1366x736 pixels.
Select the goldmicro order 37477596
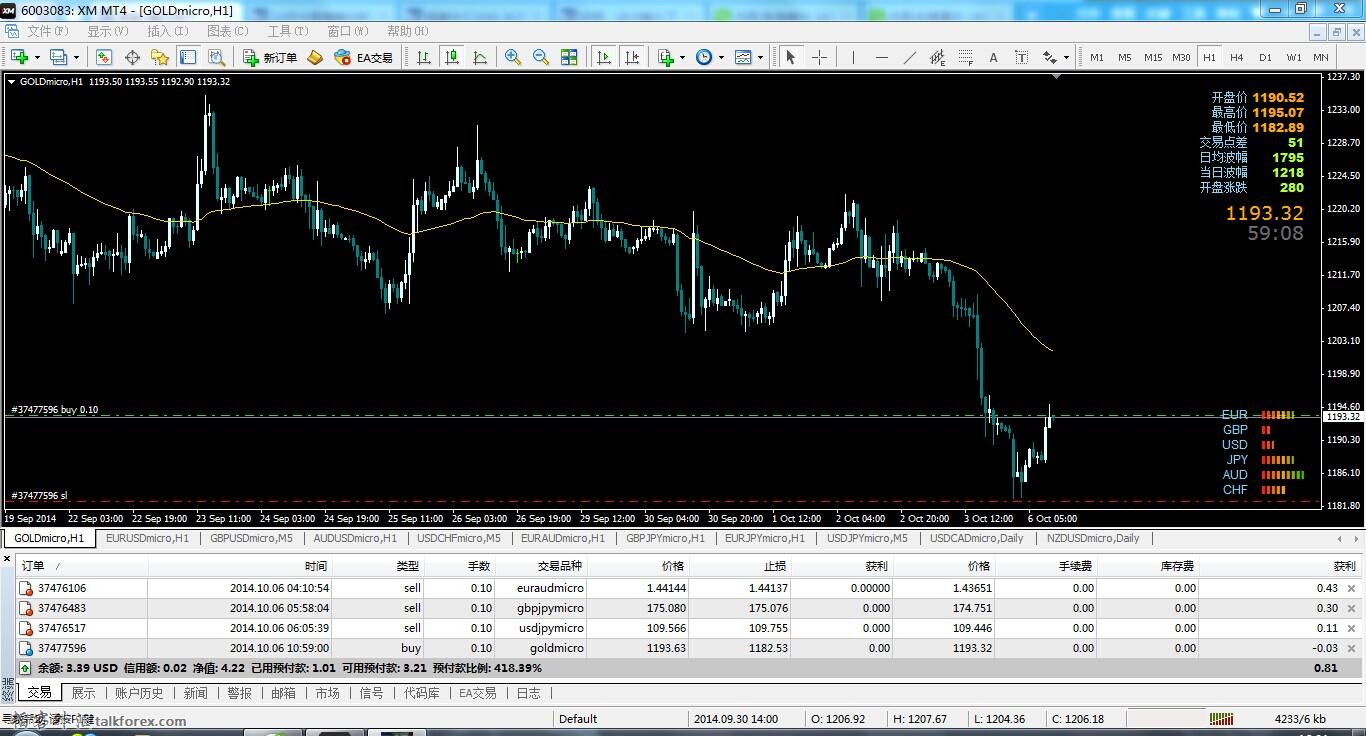(689, 648)
